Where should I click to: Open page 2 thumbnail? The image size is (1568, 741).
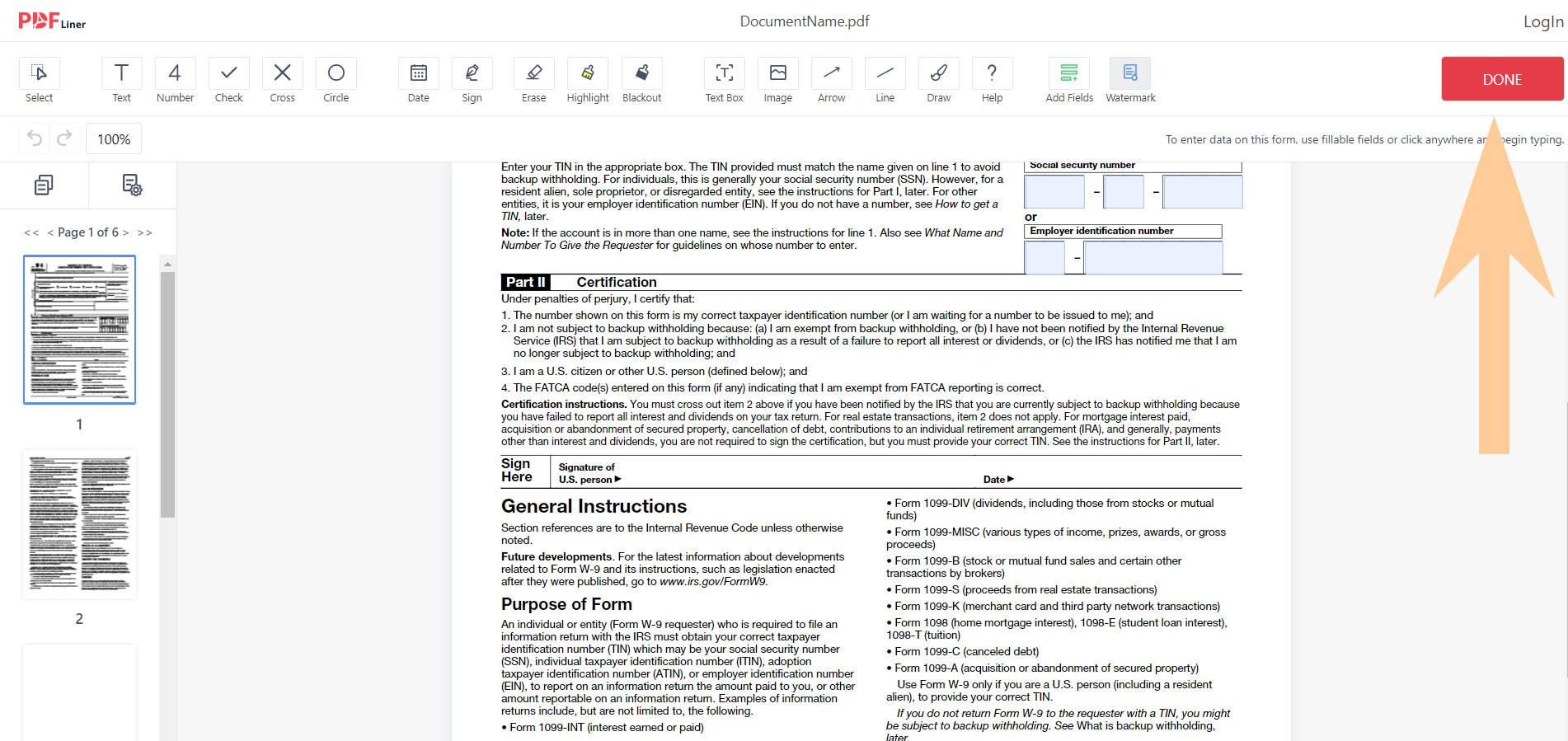click(80, 524)
